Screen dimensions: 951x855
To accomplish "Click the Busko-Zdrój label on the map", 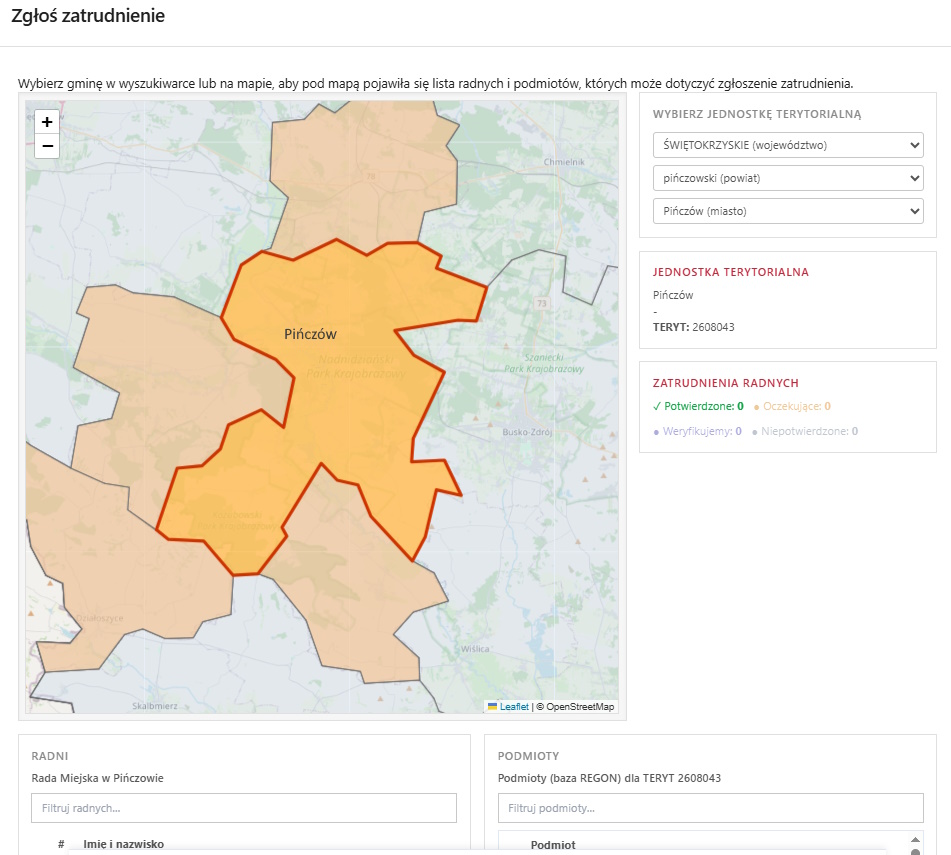I will 529,433.
